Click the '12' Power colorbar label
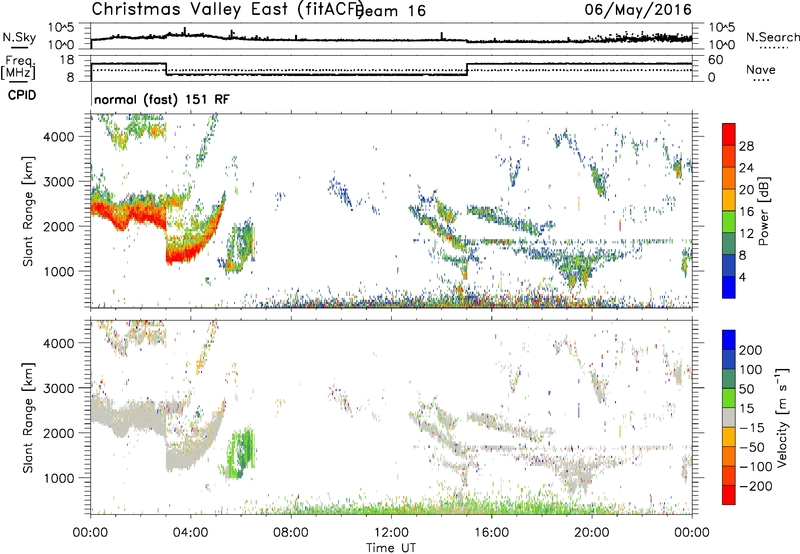The height and width of the screenshot is (554, 800). (746, 234)
